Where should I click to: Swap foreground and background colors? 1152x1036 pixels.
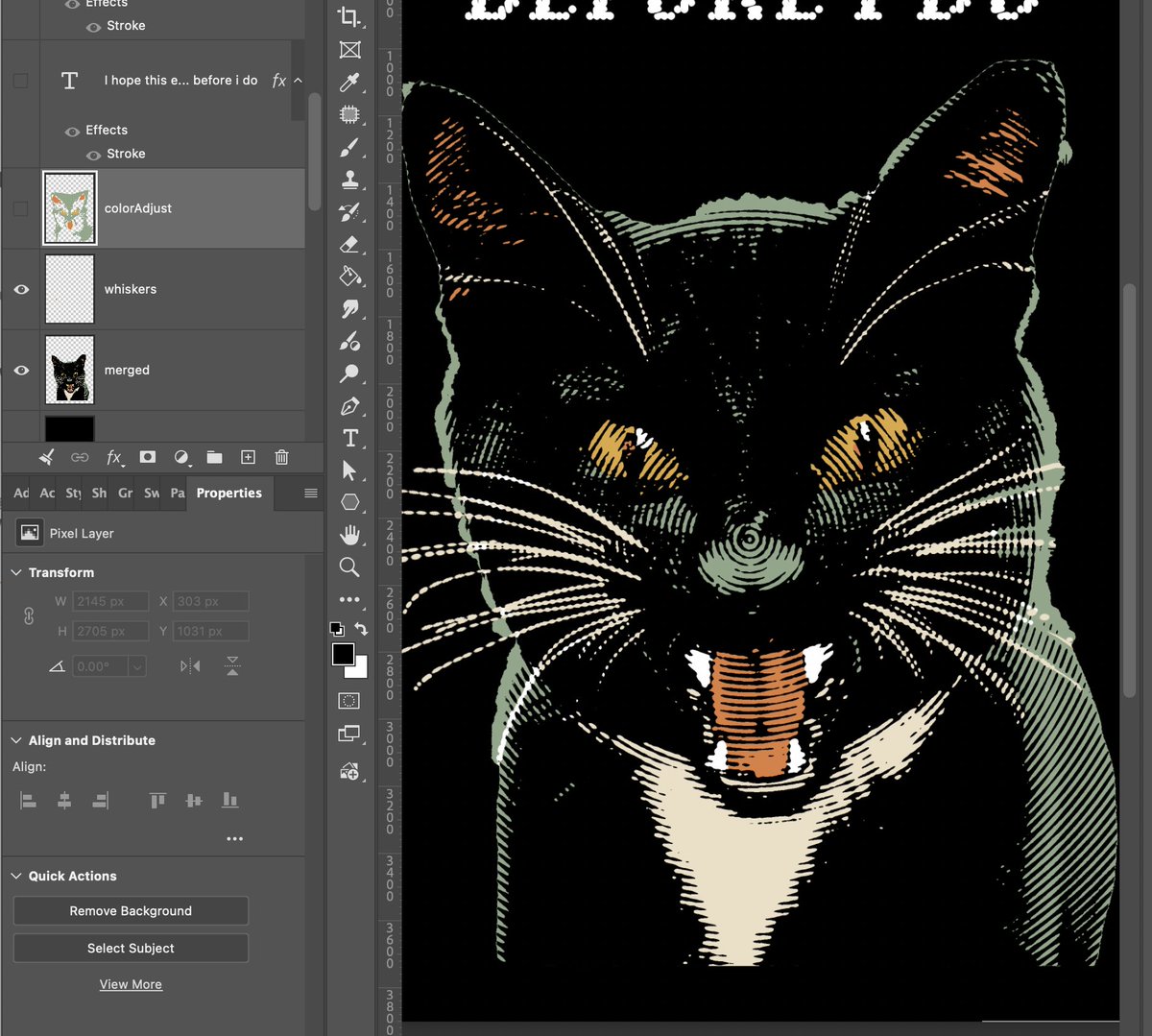(x=361, y=629)
